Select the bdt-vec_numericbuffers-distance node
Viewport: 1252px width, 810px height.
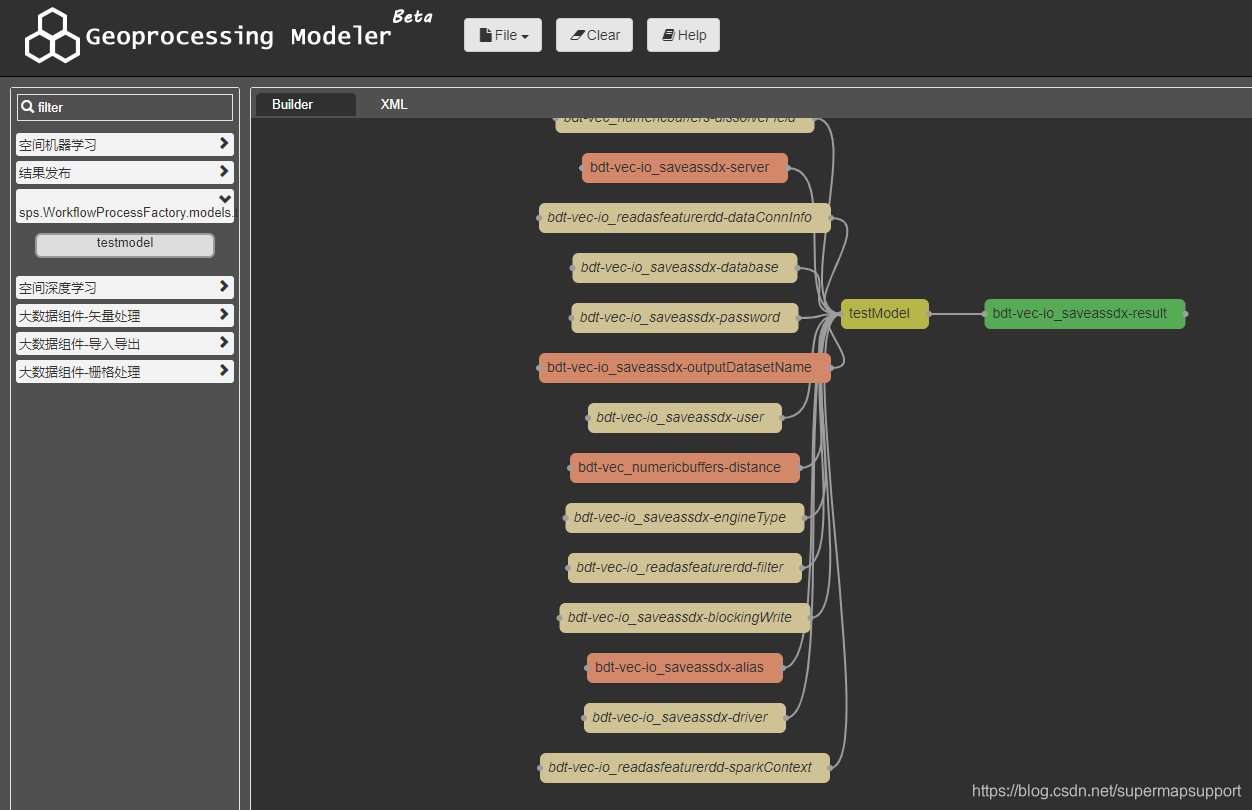[x=684, y=468]
